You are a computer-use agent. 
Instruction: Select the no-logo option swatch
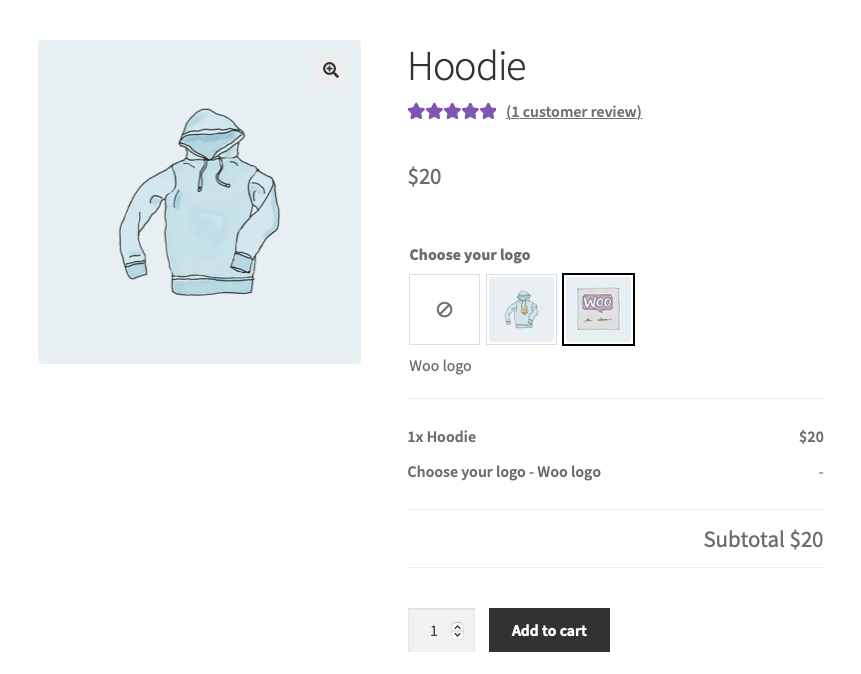[x=444, y=310]
